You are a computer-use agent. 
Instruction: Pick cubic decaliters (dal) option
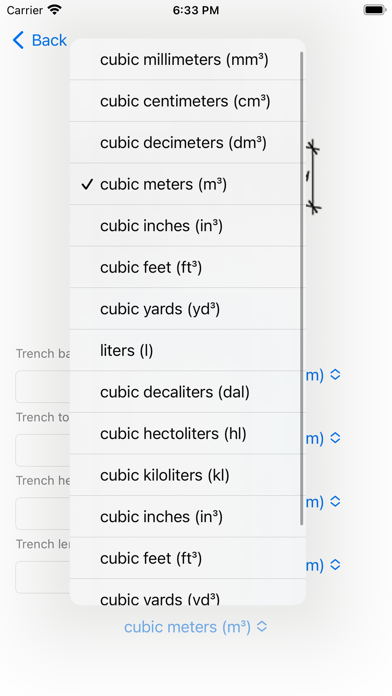tap(188, 392)
